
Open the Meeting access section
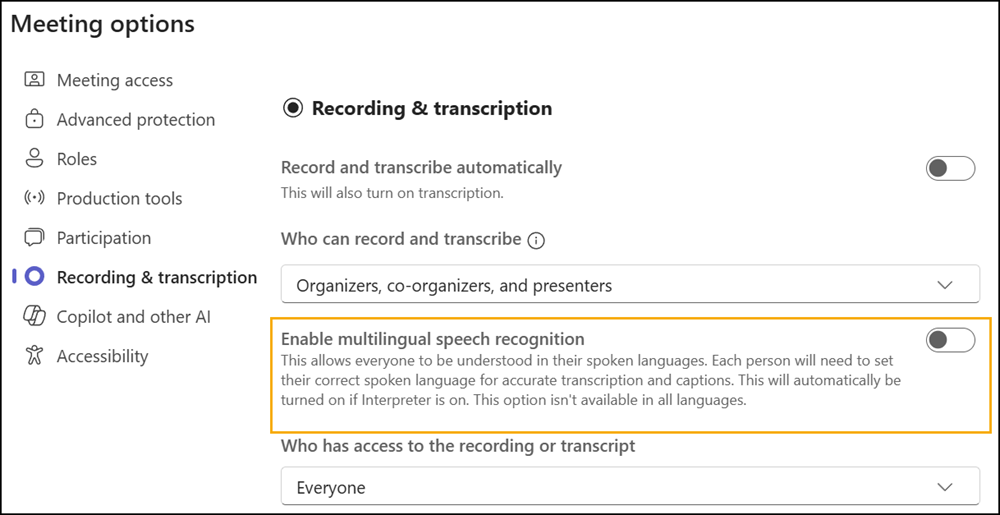point(114,80)
